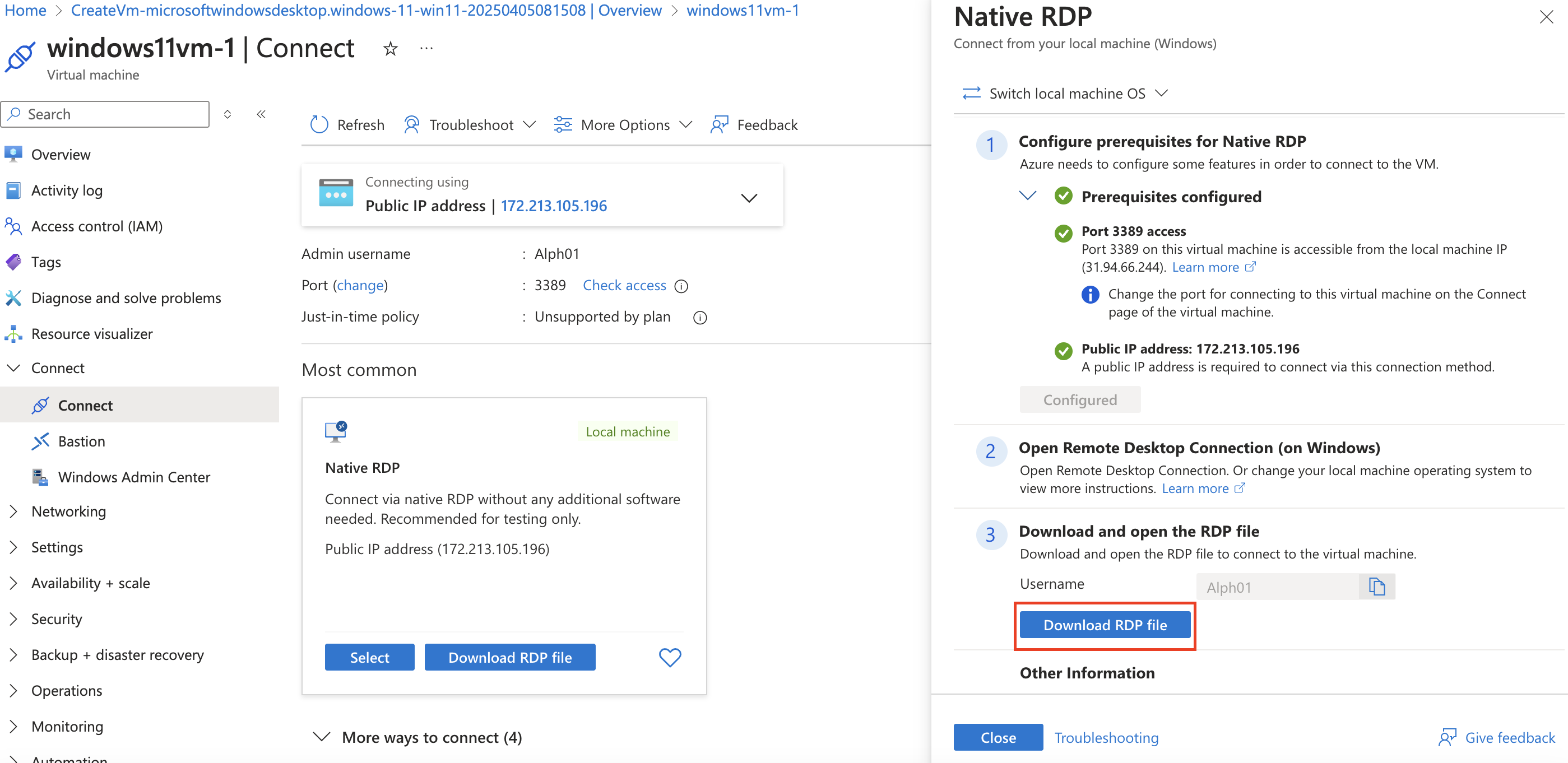Screen dimensions: 1568x763
Task: Favorite Native RDP with heart icon
Action: (x=670, y=657)
